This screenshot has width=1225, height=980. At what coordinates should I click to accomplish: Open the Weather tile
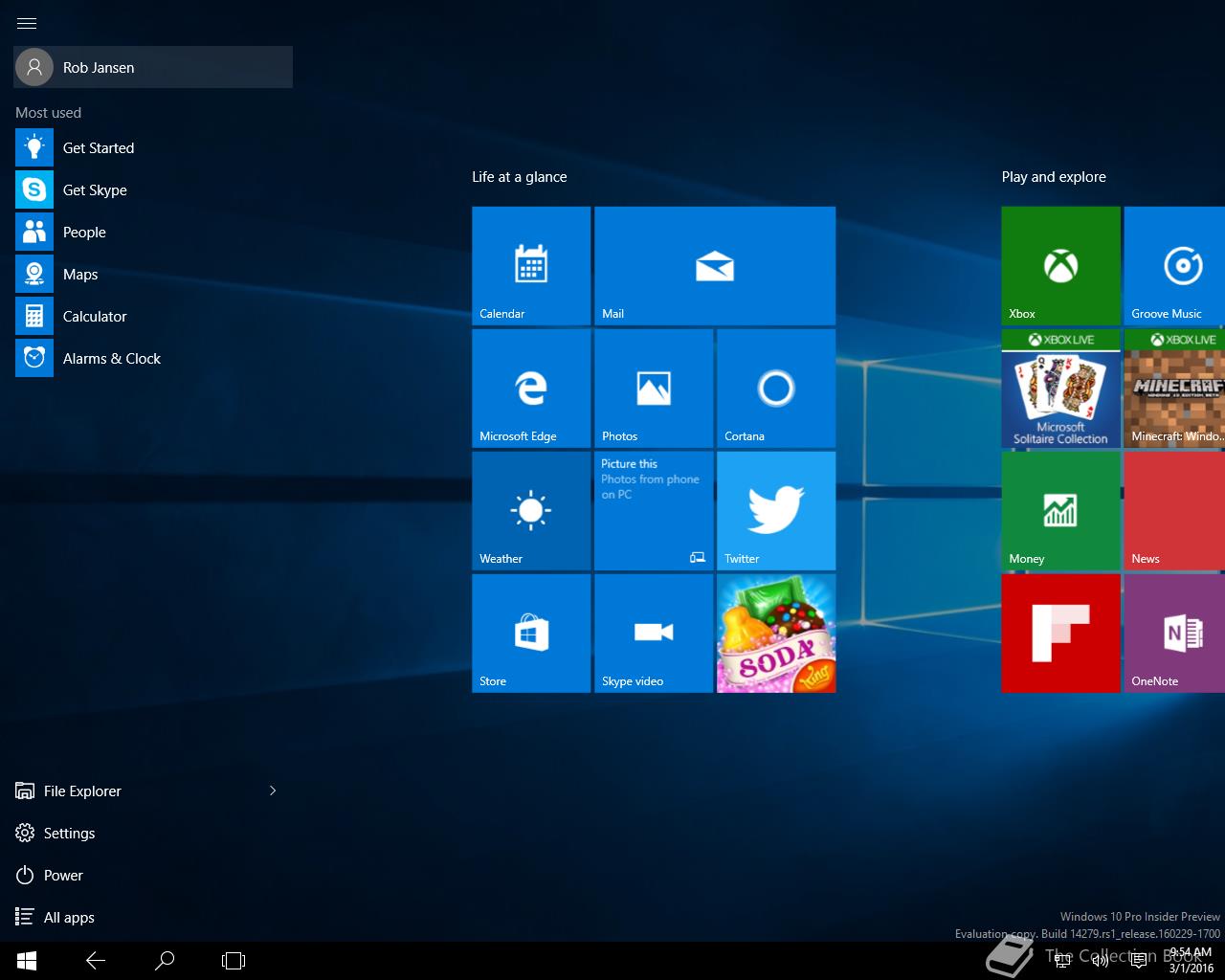point(531,511)
